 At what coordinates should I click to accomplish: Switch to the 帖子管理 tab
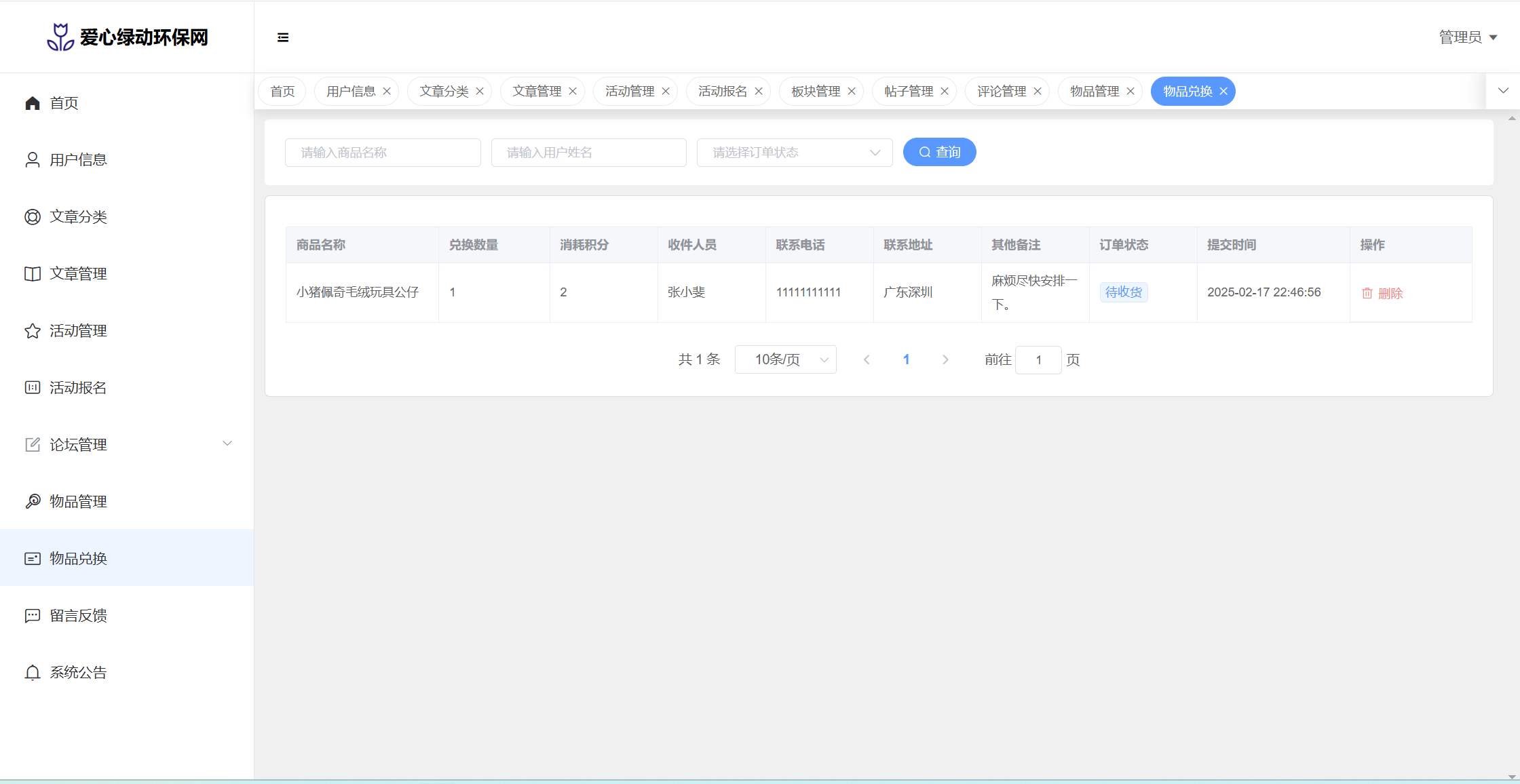[908, 92]
